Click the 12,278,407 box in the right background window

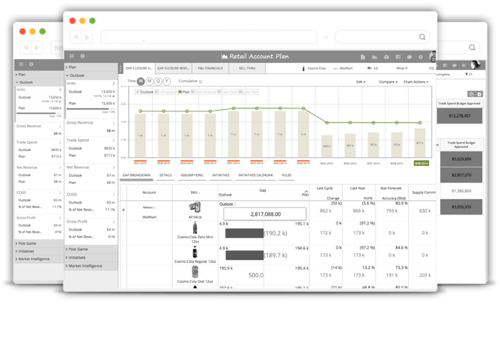459,116
